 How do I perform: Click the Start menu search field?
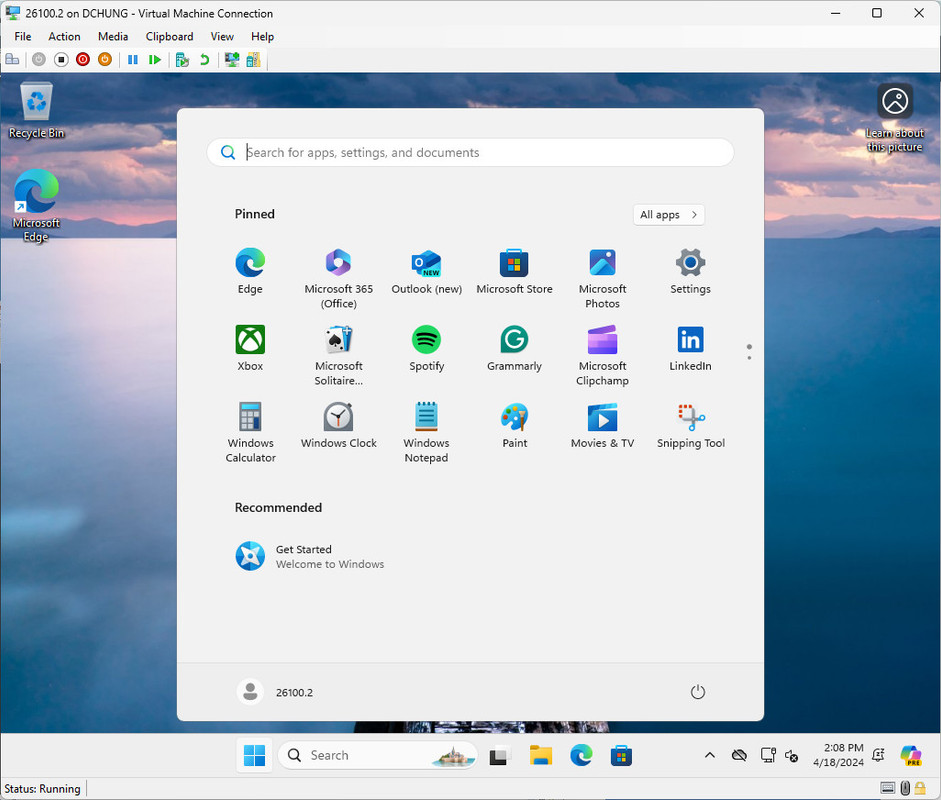[470, 152]
